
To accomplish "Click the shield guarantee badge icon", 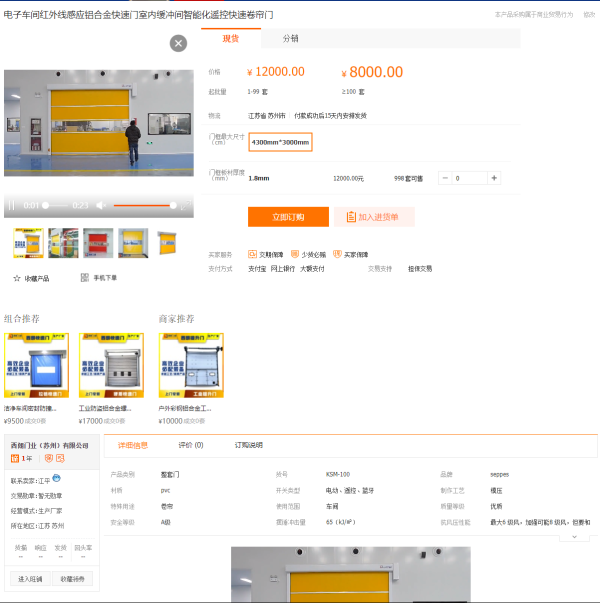I will (48, 458).
